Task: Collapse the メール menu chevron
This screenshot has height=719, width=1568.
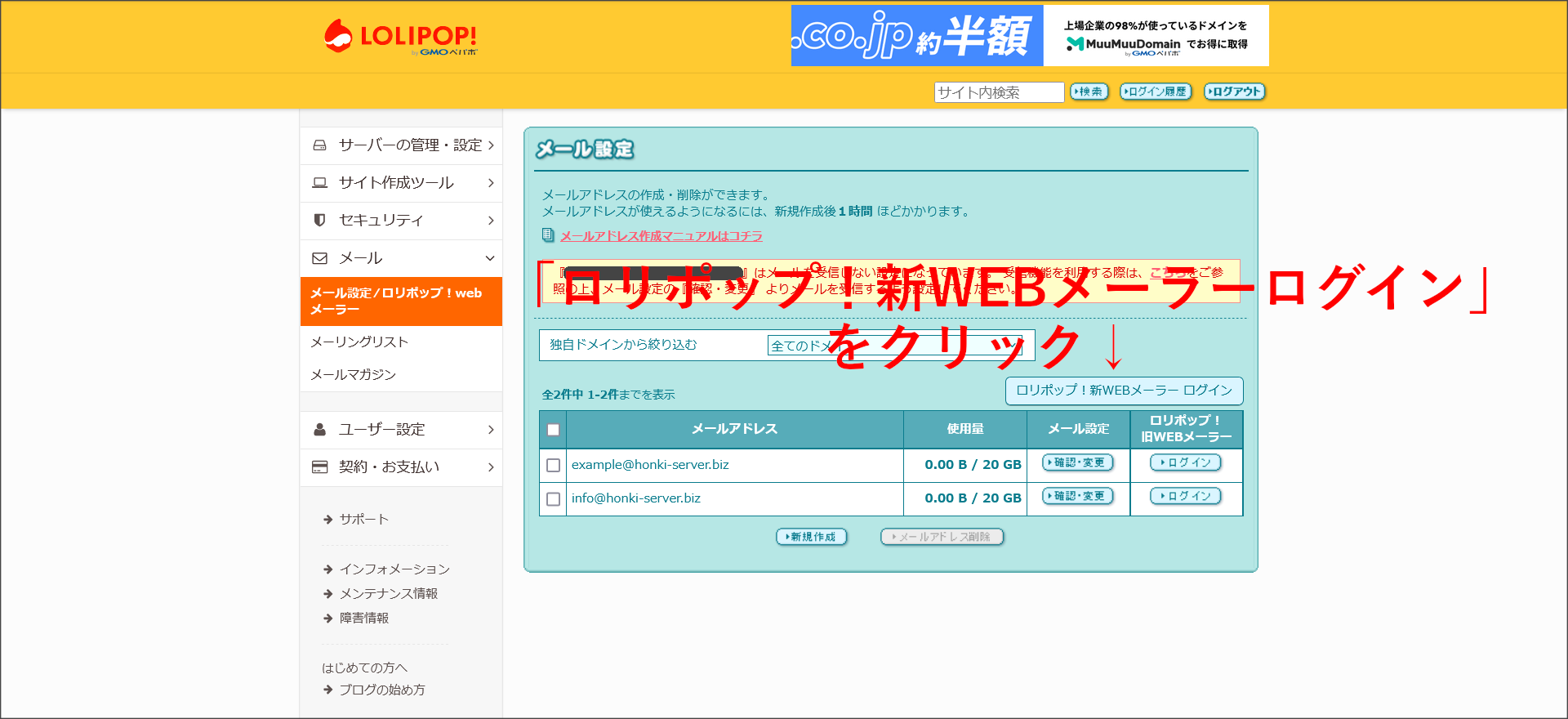Action: pyautogui.click(x=490, y=258)
